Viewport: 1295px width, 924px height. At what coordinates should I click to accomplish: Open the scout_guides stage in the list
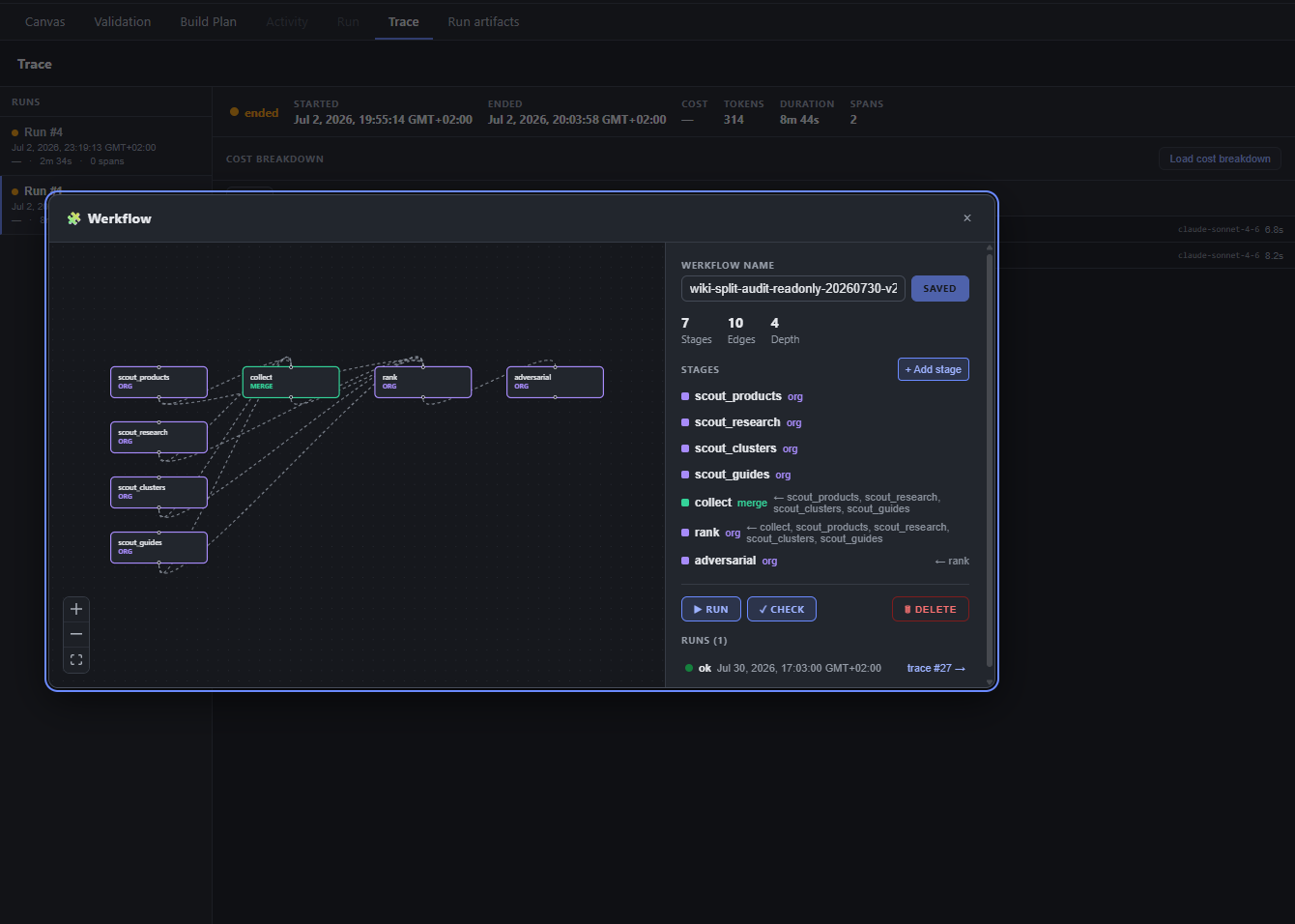click(x=825, y=475)
